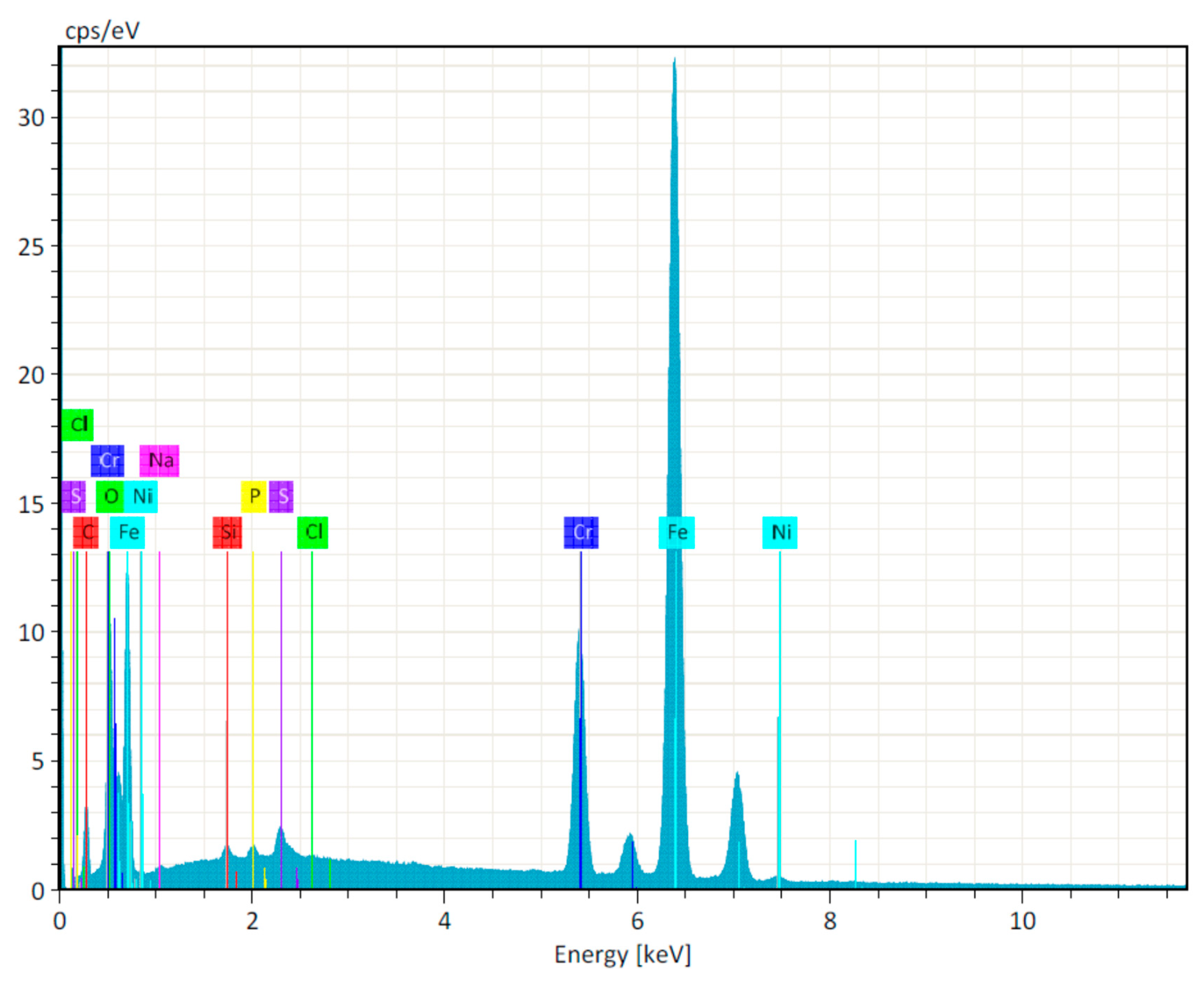Click the Cr label near 5.4 keV
The height and width of the screenshot is (984, 1204).
(x=581, y=532)
